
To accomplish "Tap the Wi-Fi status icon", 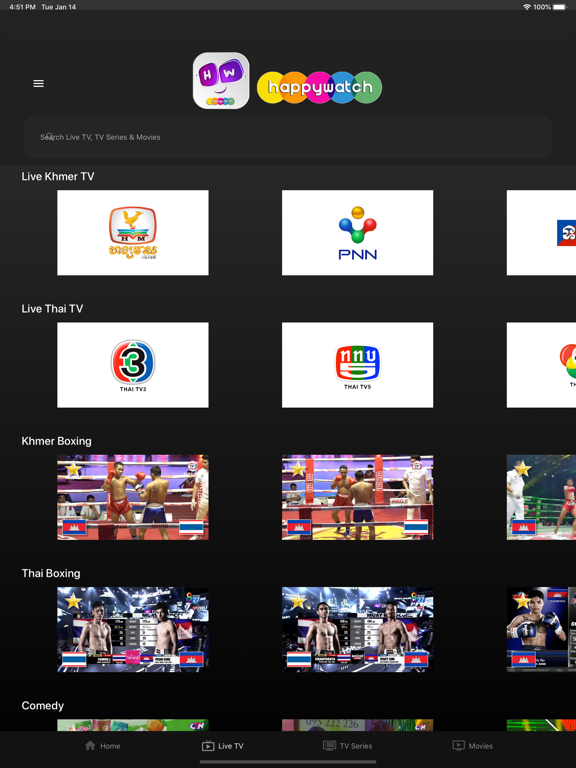I will pyautogui.click(x=527, y=7).
